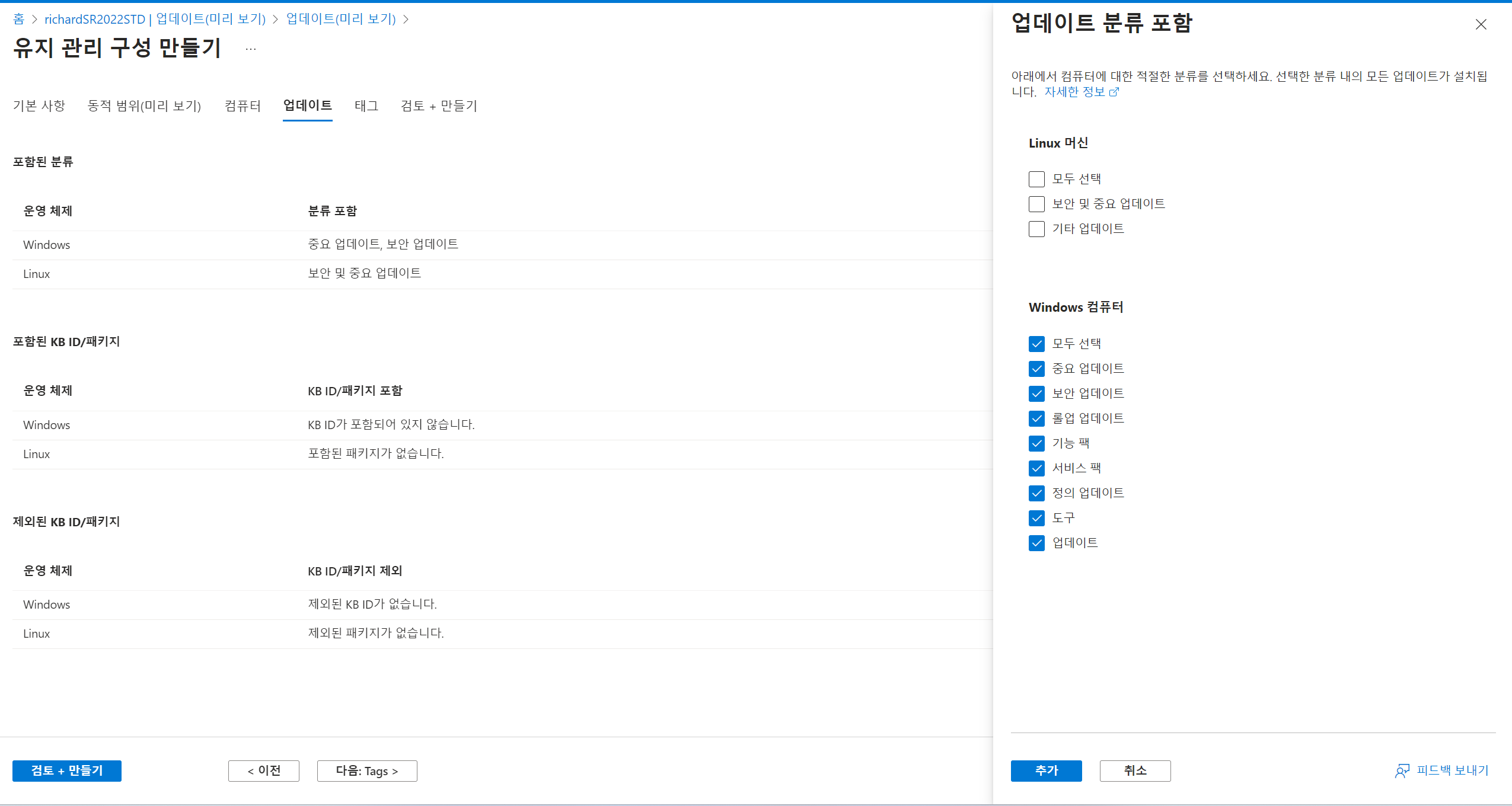Uncheck Windows 모두 선택 checkbox
The width and height of the screenshot is (1512, 806).
1036,344
